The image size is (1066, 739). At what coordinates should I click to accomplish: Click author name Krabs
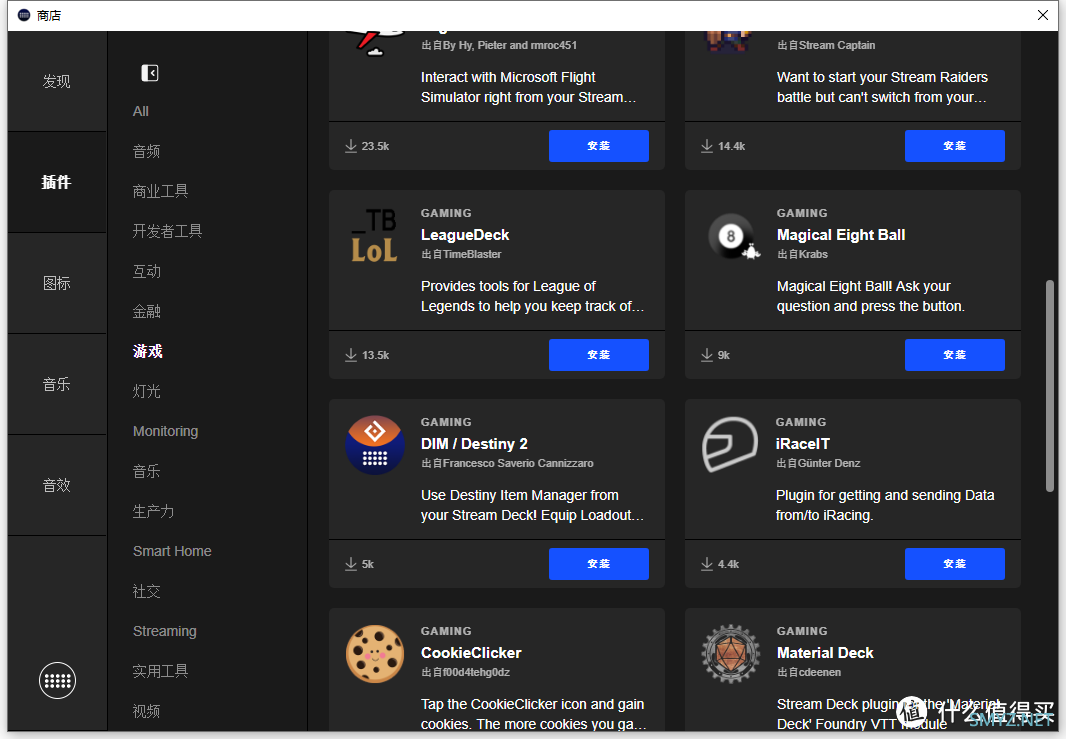(813, 254)
